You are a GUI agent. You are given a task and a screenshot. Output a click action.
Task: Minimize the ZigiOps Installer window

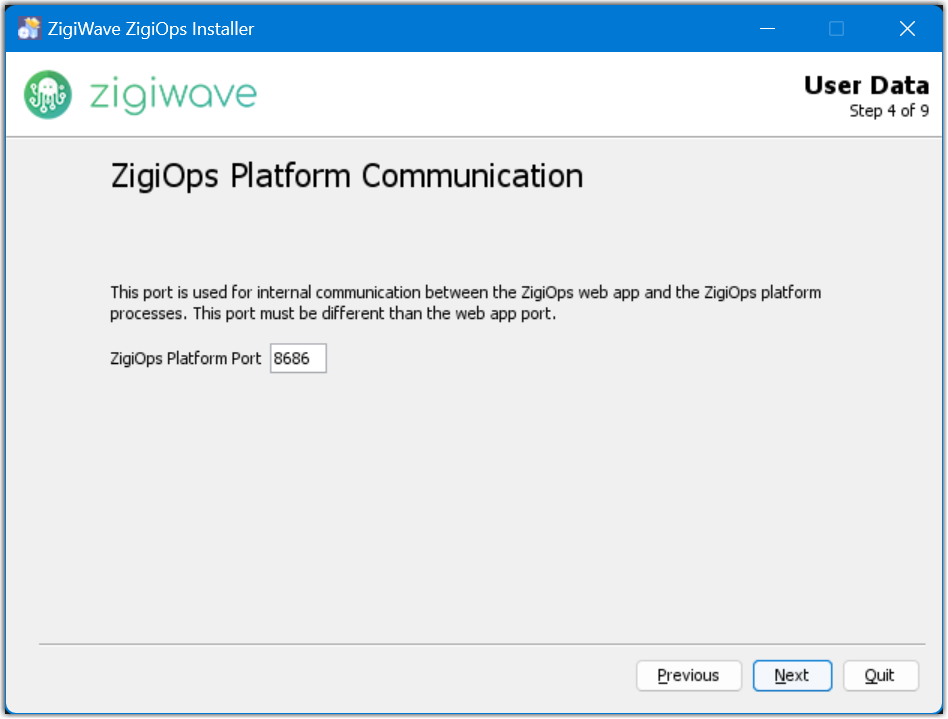pos(766,28)
